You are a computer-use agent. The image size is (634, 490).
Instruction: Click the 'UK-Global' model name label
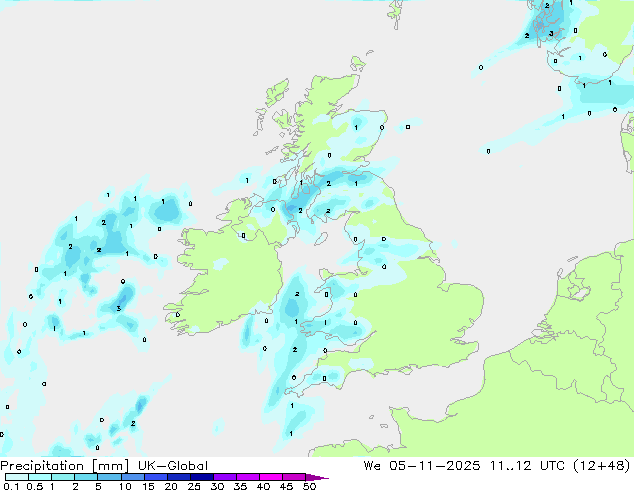coord(173,466)
